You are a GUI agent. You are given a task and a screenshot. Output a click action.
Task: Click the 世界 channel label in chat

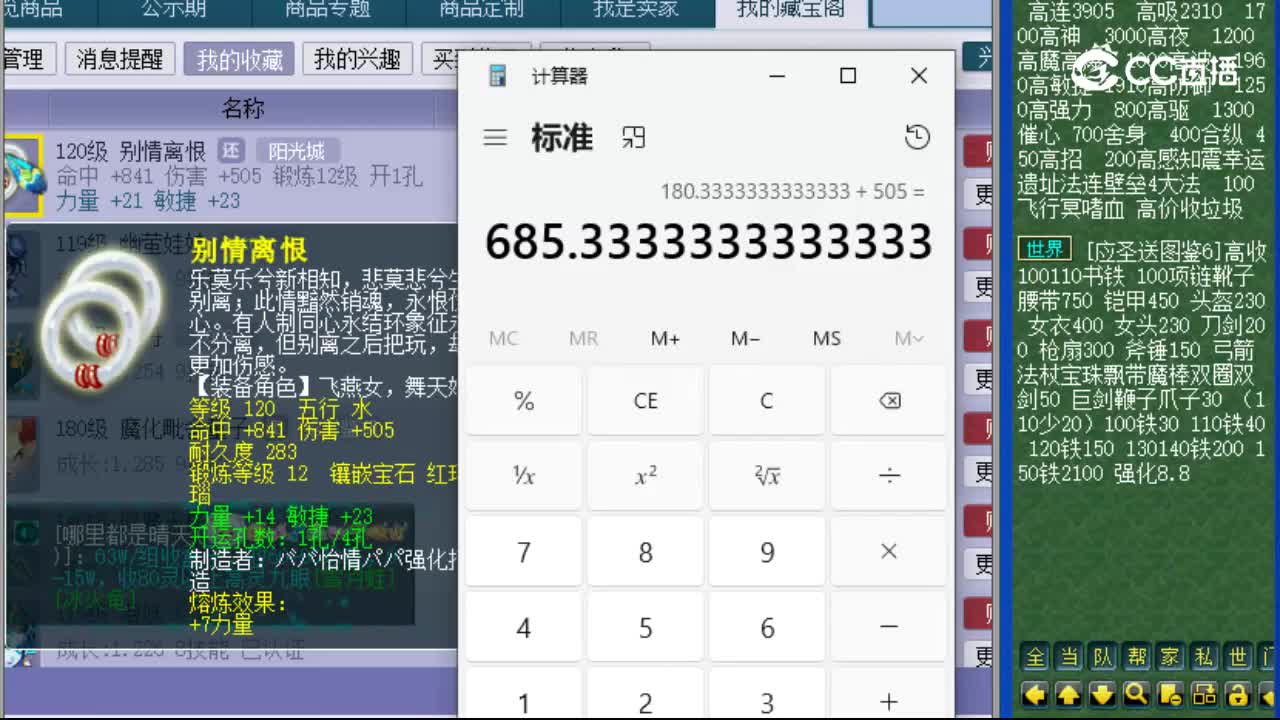click(x=1045, y=249)
